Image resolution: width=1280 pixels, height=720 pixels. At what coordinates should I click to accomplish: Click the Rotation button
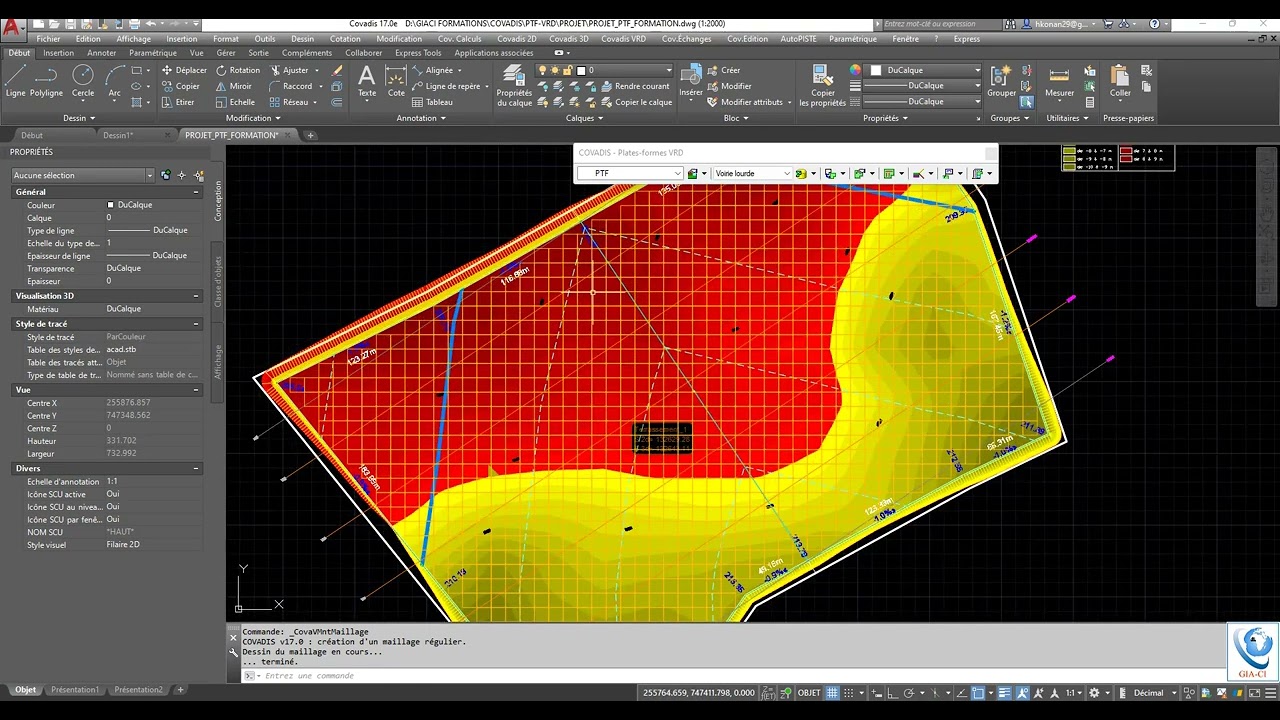click(x=238, y=70)
